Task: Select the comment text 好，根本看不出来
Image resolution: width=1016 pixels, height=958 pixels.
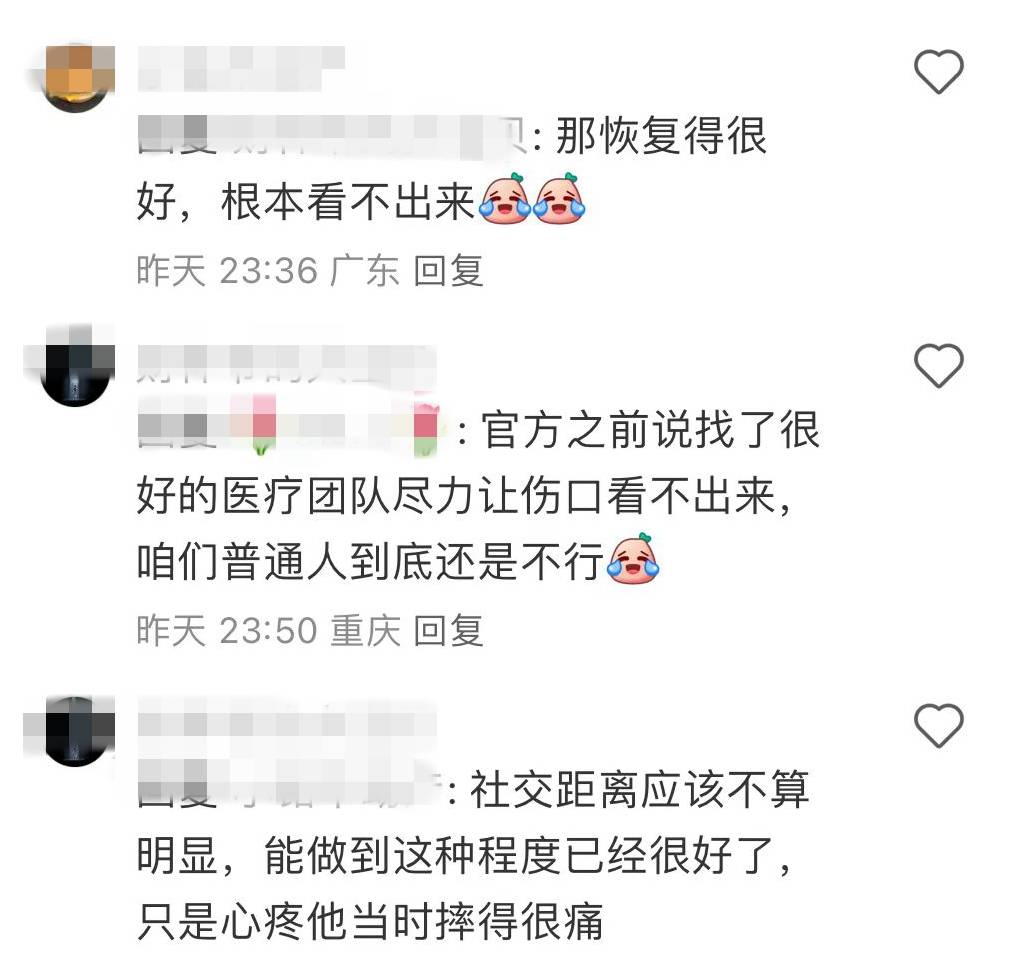Action: [x=306, y=202]
